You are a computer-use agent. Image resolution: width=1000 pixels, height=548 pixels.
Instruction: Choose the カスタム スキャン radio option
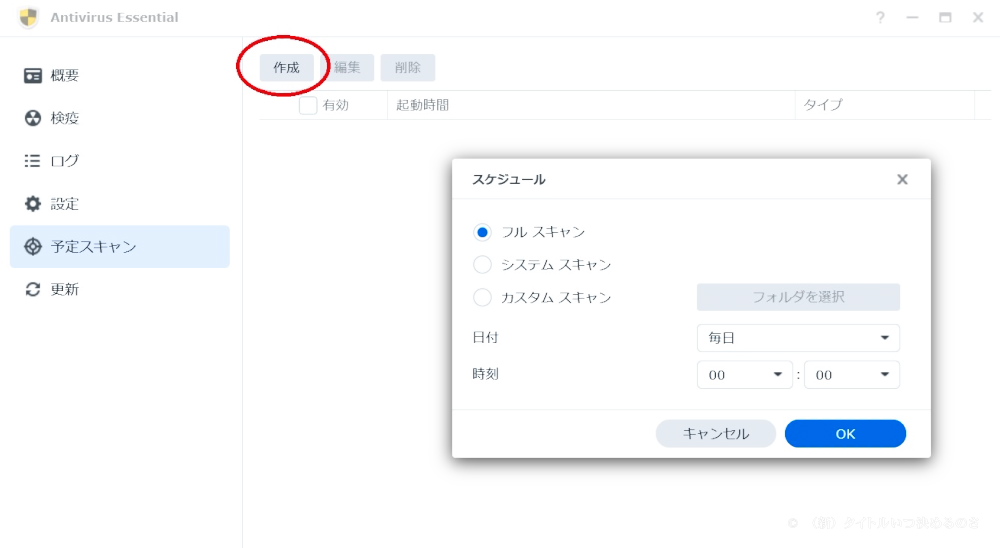(x=482, y=297)
